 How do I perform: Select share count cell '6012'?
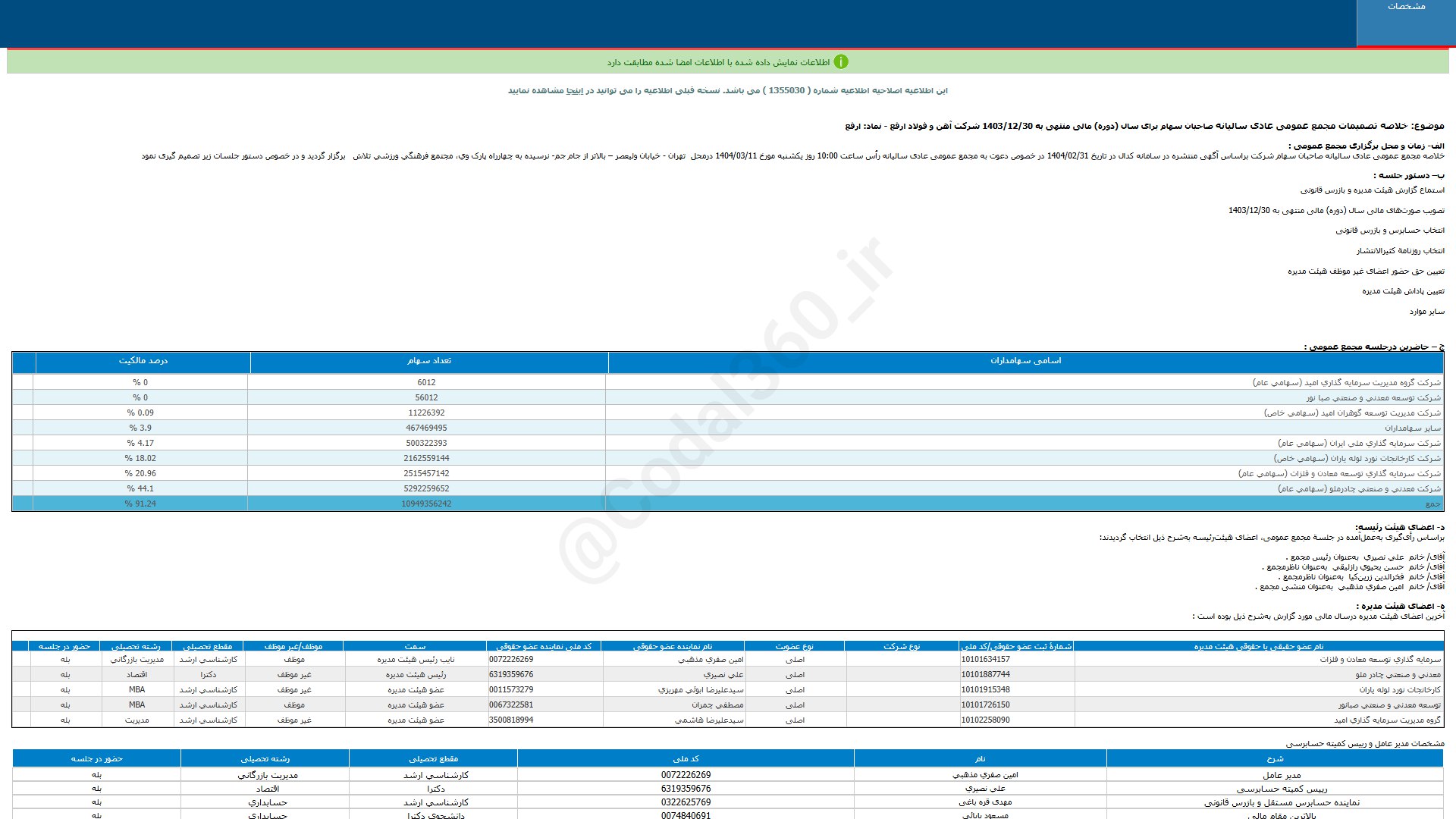coord(426,383)
